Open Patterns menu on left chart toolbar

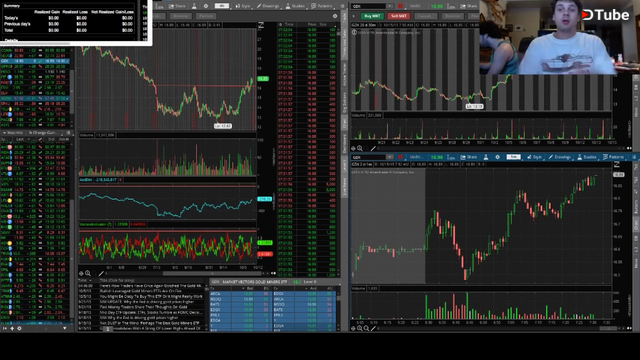(x=322, y=6)
